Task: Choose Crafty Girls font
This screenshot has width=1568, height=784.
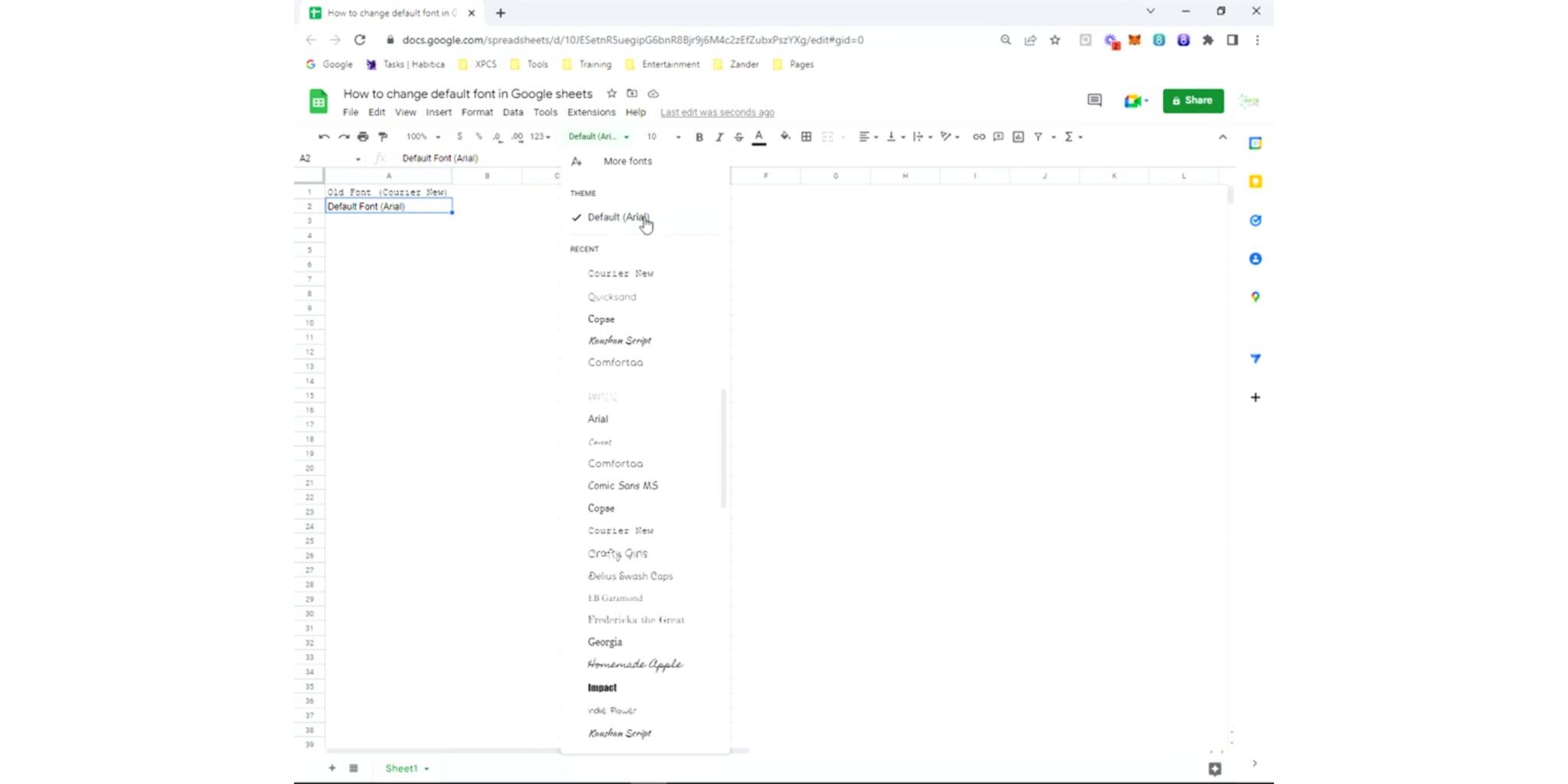Action: click(x=617, y=554)
